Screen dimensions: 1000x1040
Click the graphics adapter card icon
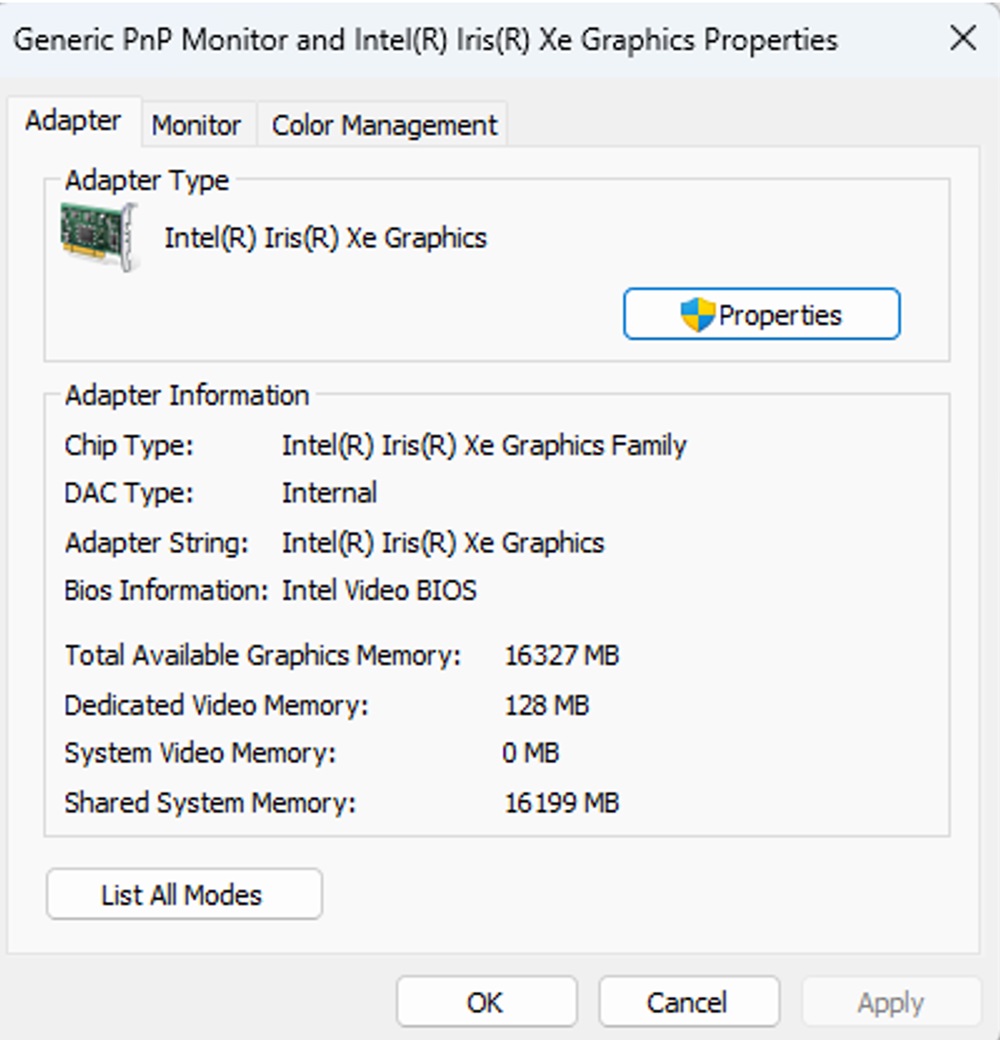(97, 234)
